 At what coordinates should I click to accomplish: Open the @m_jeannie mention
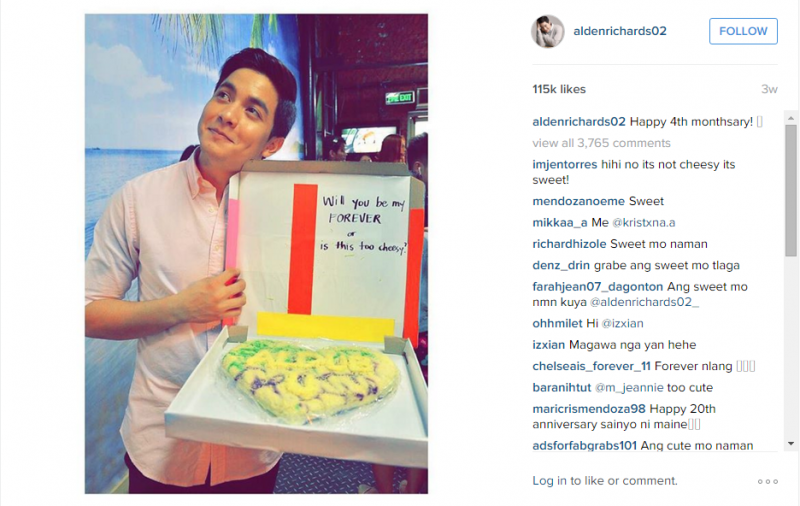[x=629, y=388]
